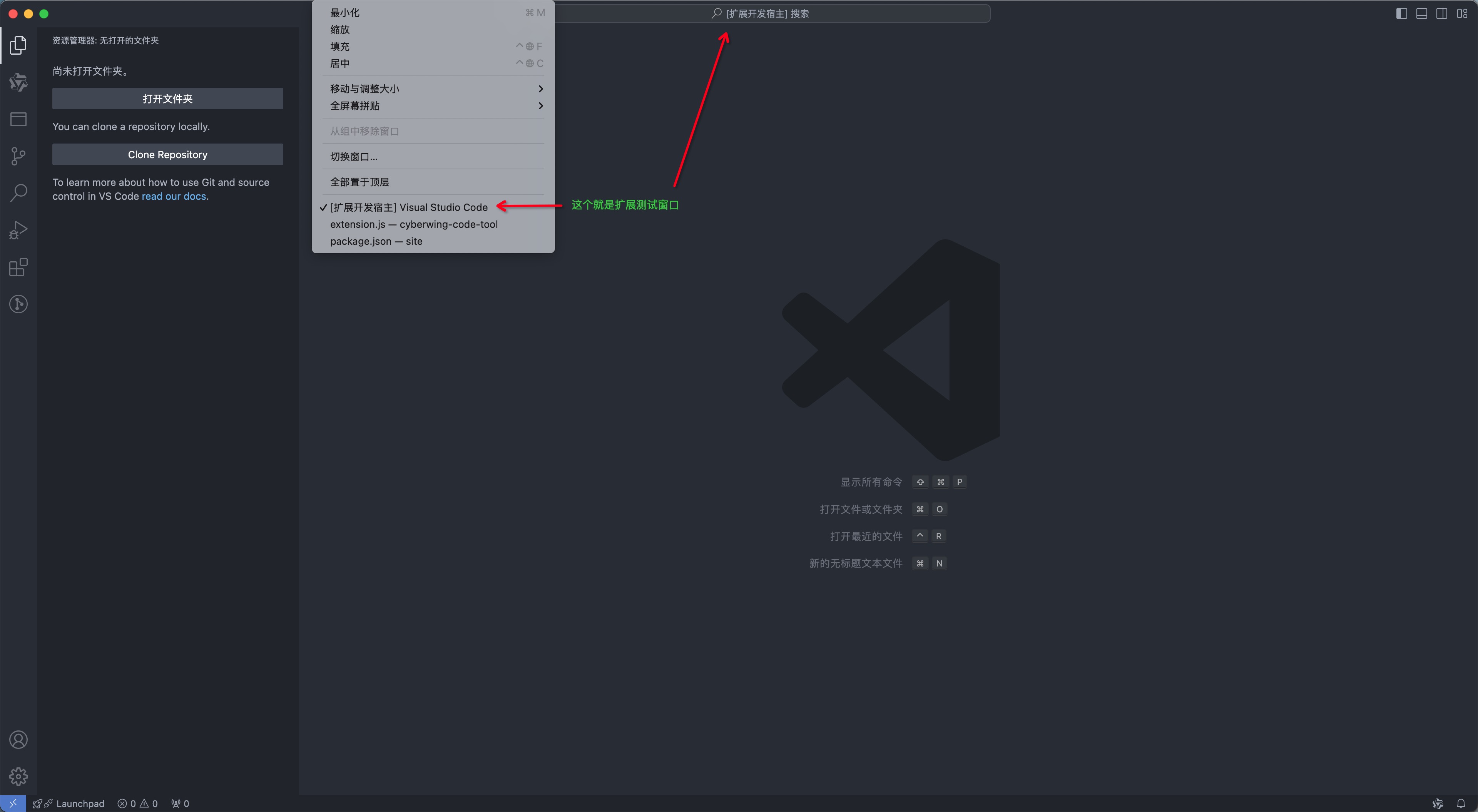This screenshot has height=812, width=1478.
Task: Open the Explorer view in activity bar
Action: pyautogui.click(x=18, y=45)
